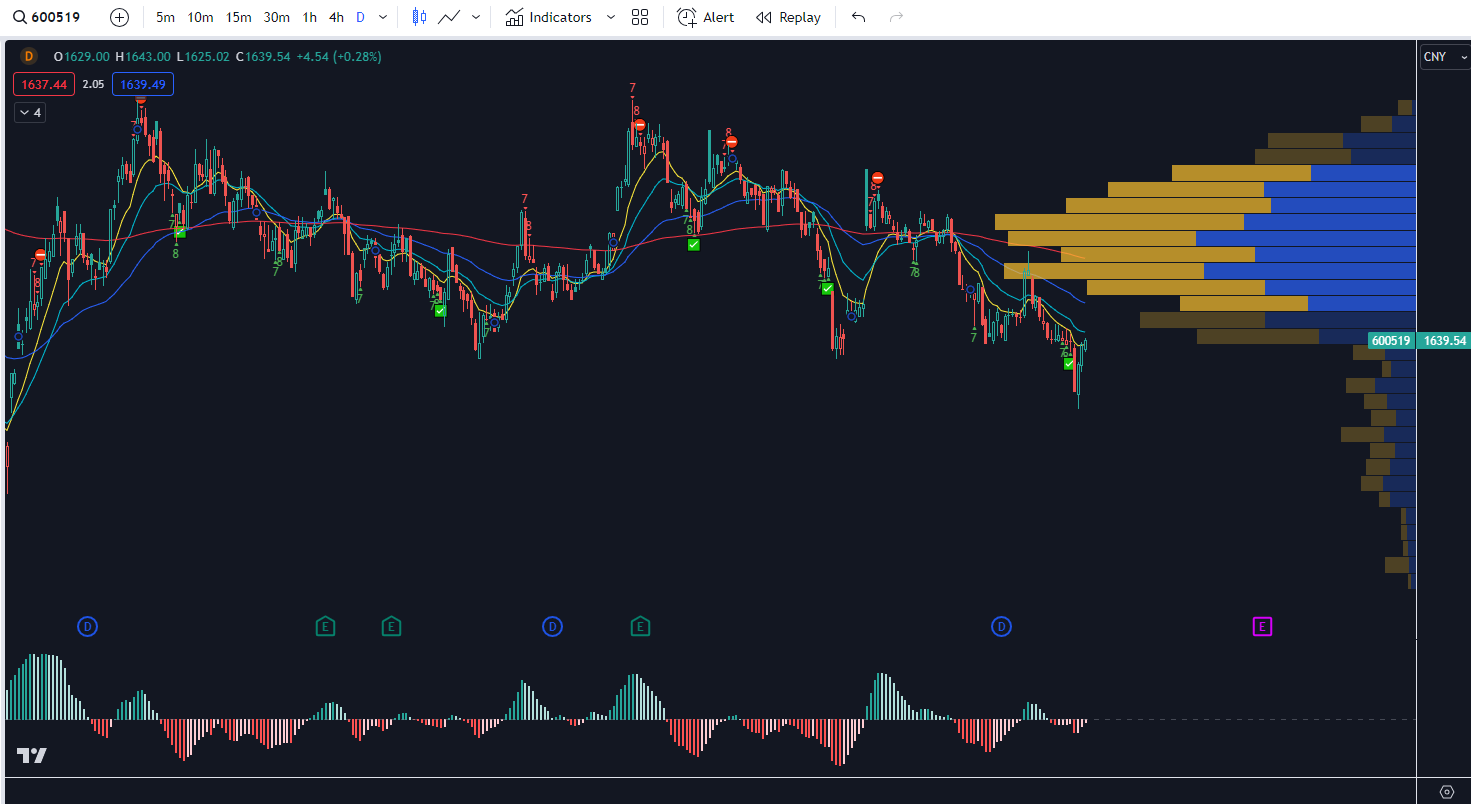1471x804 pixels.
Task: Redo chart action arrow
Action: point(896,17)
